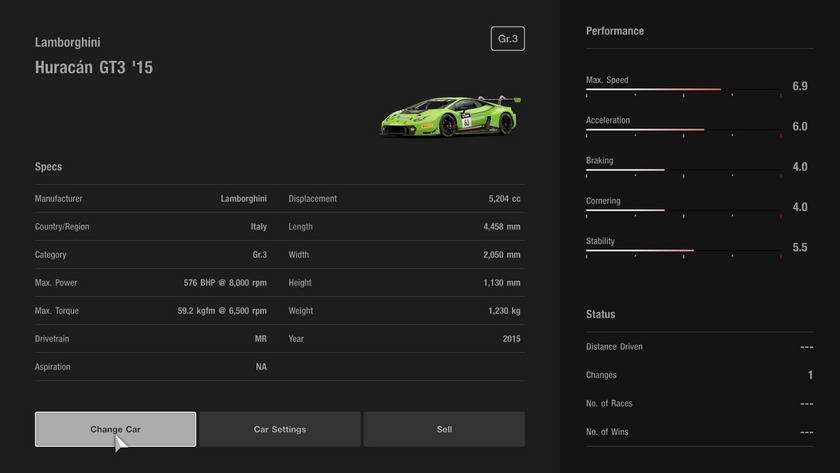
Task: Click the Stability performance bar
Action: click(x=683, y=250)
